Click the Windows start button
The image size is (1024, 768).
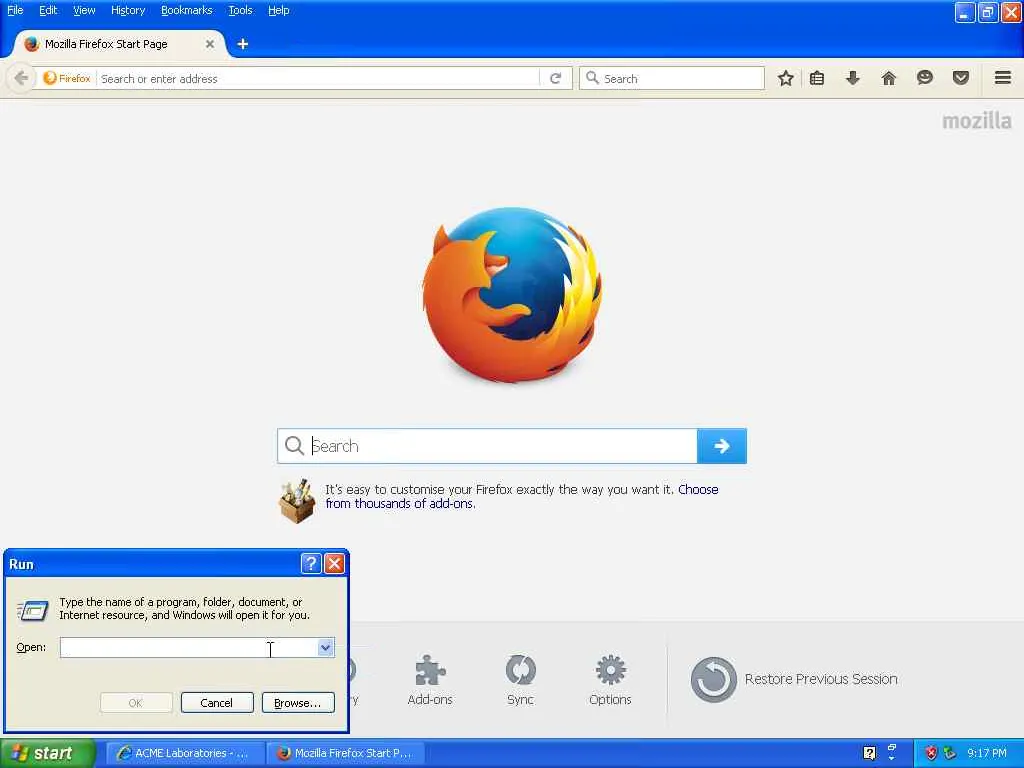point(47,753)
